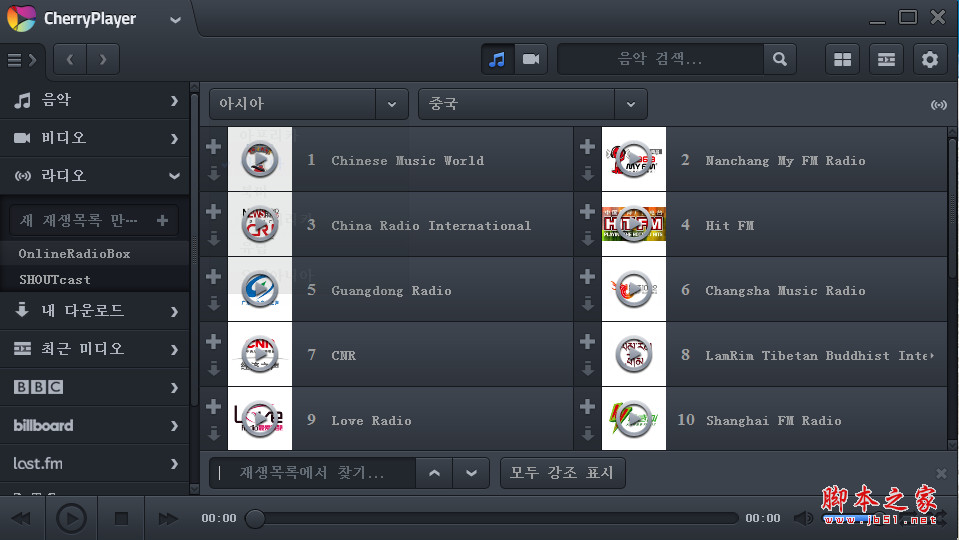Screen dimensions: 959x540
Task: Switch to video search mode icon
Action: coord(531,59)
